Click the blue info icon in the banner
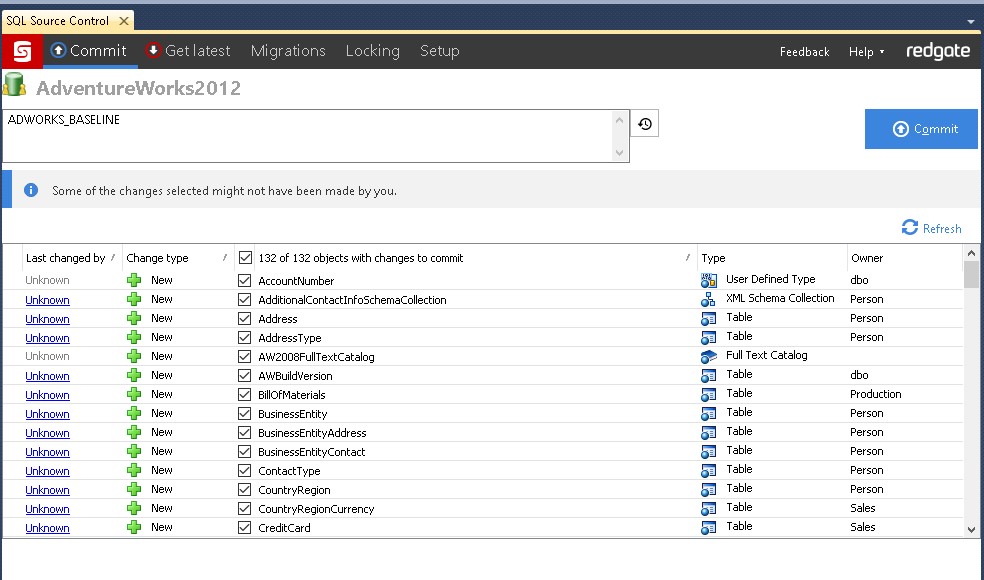The height and width of the screenshot is (580, 984). (31, 190)
